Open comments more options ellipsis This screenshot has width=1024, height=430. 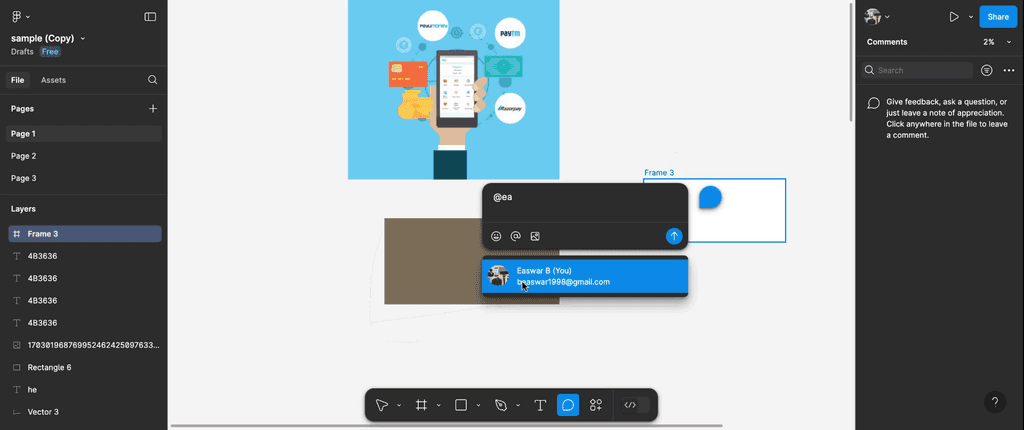pyautogui.click(x=1009, y=70)
